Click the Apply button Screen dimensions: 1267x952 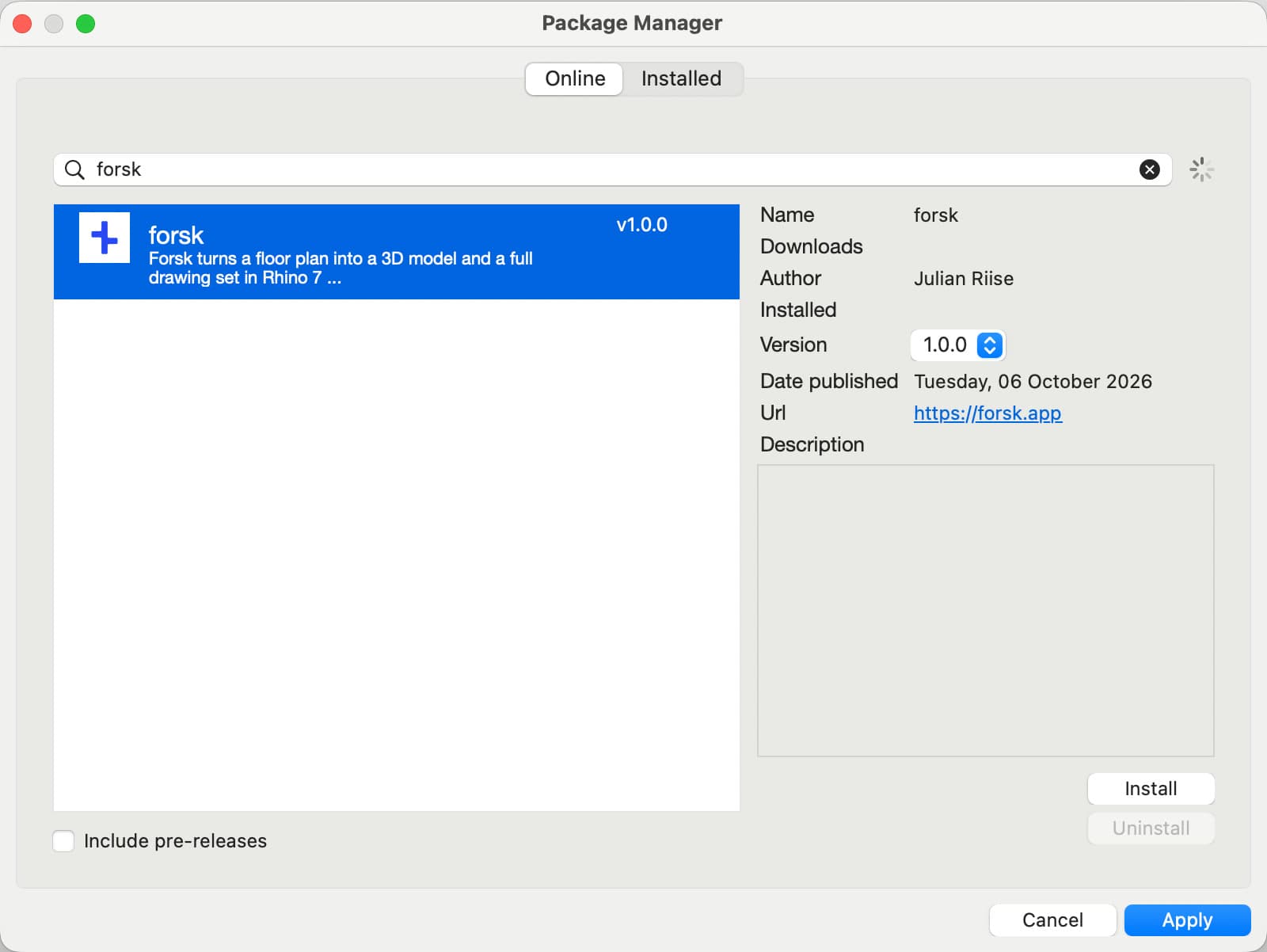click(x=1187, y=920)
